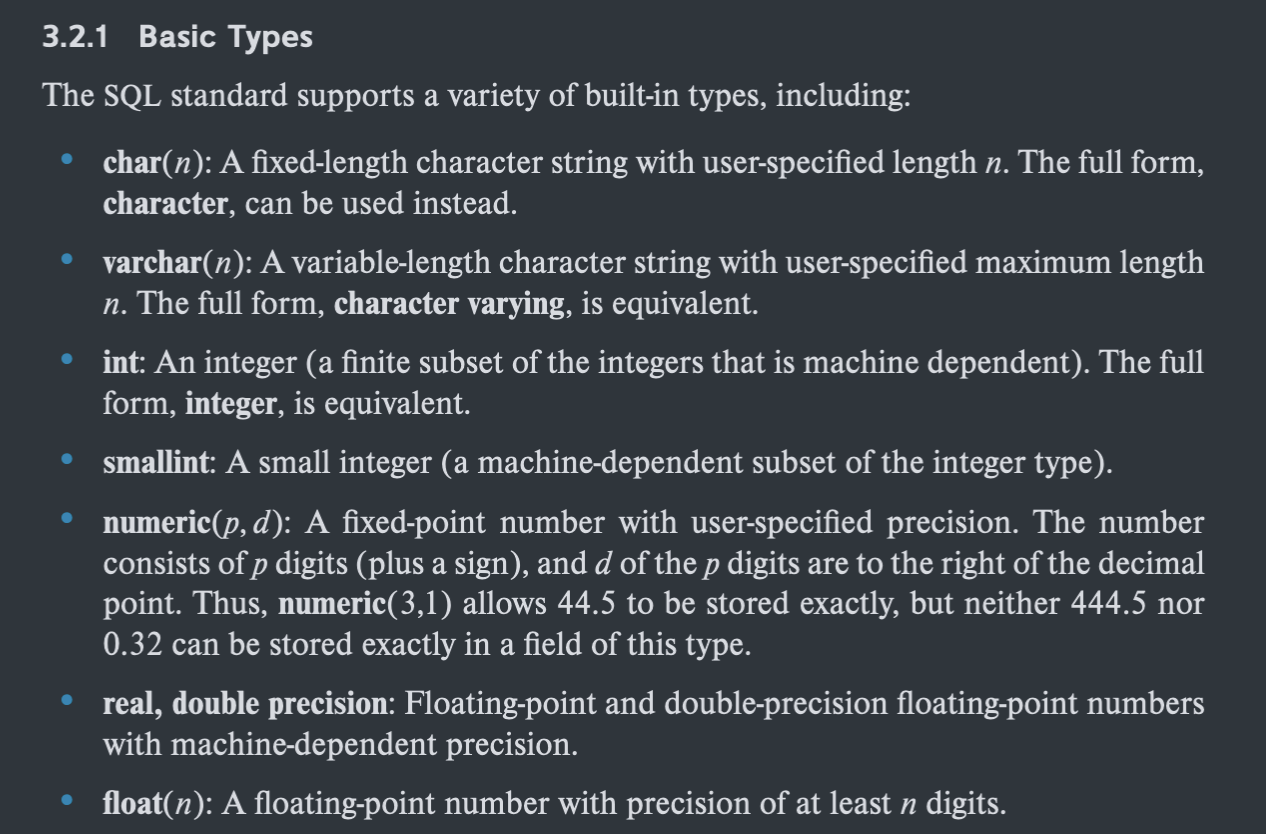1266x834 pixels.
Task: Click the bold "smallint" keyword
Action: click(x=157, y=463)
